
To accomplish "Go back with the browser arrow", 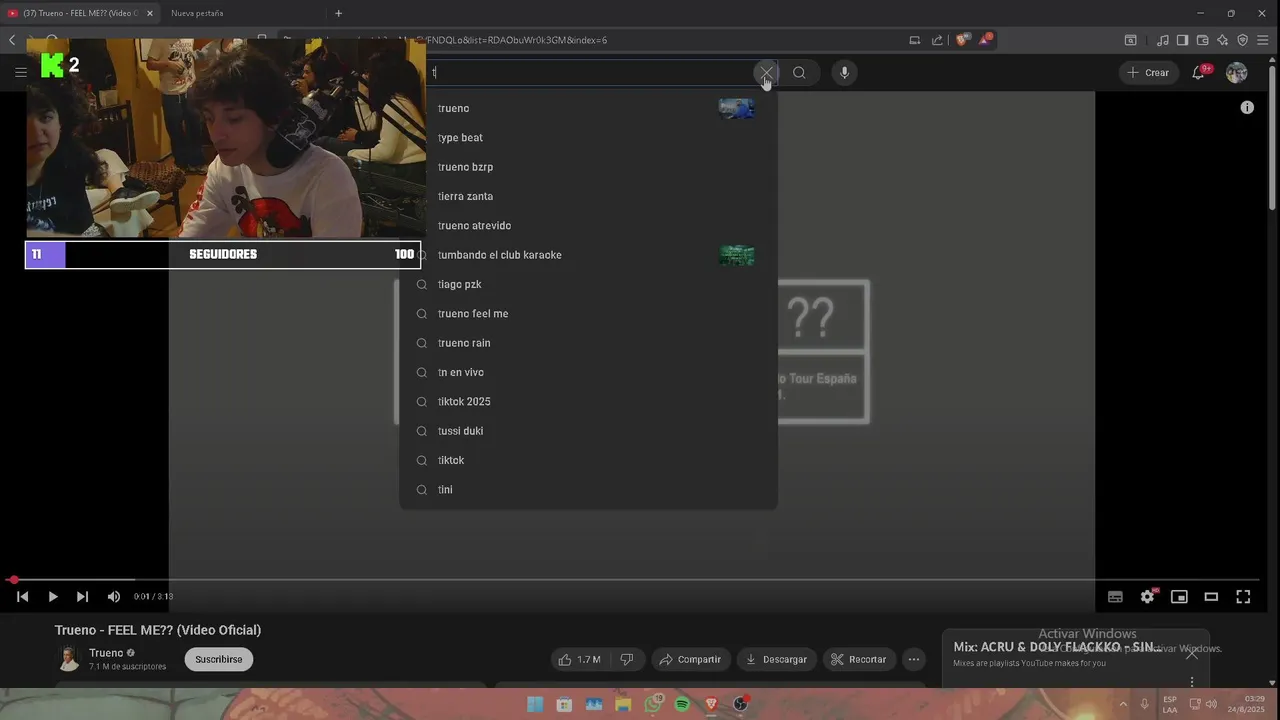I will tap(12, 40).
